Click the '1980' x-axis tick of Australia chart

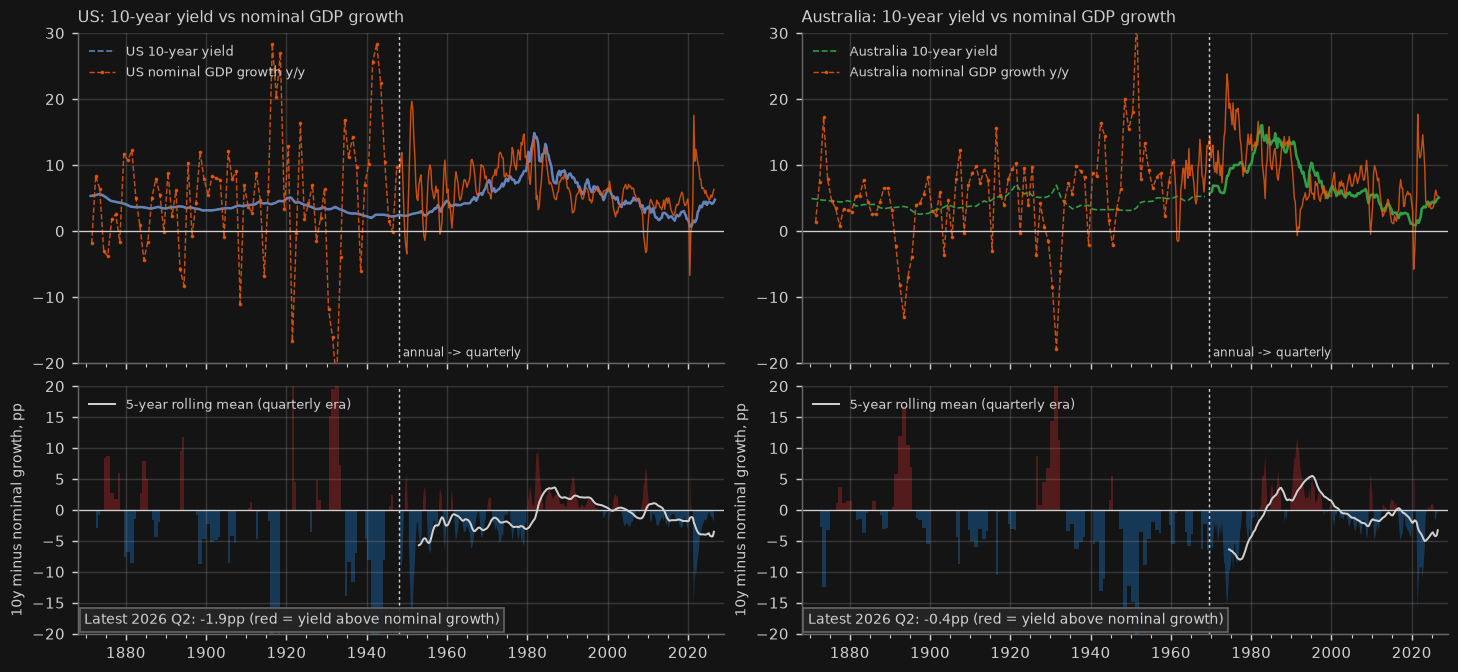click(x=1251, y=651)
